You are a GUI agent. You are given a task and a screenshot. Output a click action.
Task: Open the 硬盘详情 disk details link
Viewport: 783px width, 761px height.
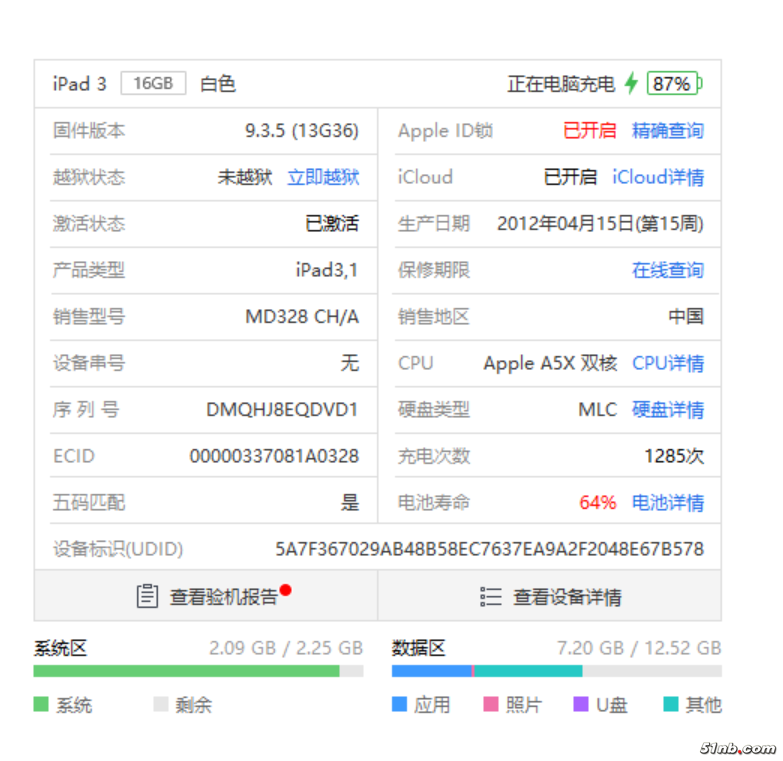667,409
